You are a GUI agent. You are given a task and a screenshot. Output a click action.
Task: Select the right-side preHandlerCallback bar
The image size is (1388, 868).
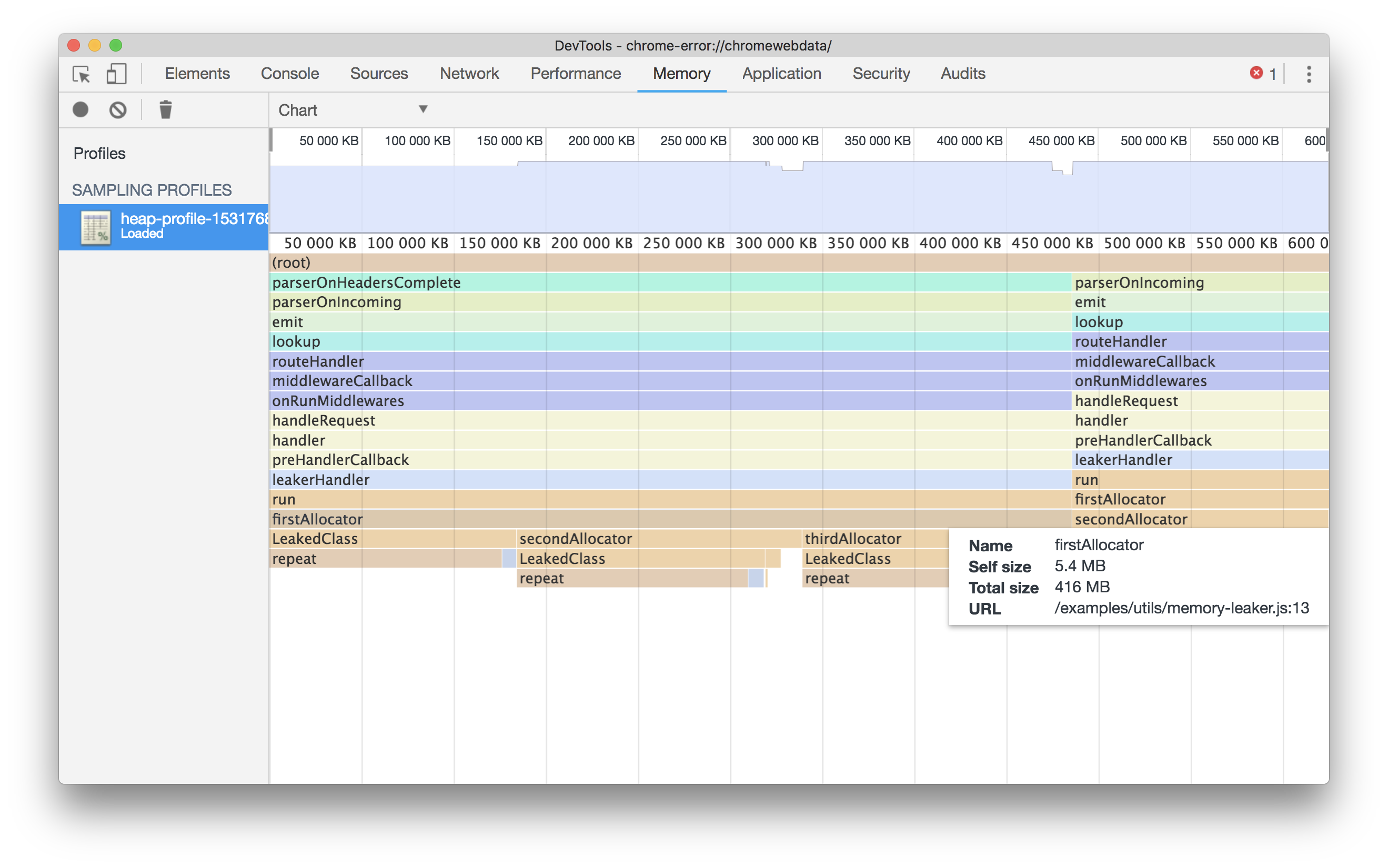point(1200,440)
